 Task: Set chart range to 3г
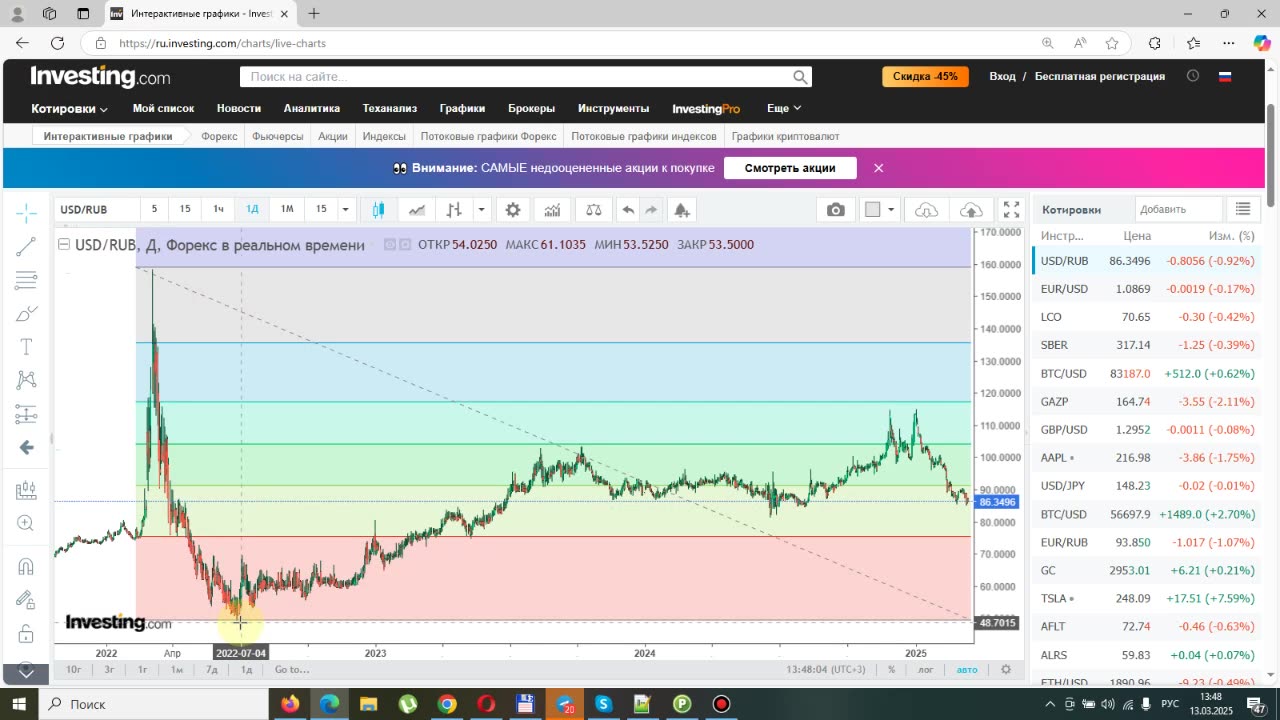109,670
